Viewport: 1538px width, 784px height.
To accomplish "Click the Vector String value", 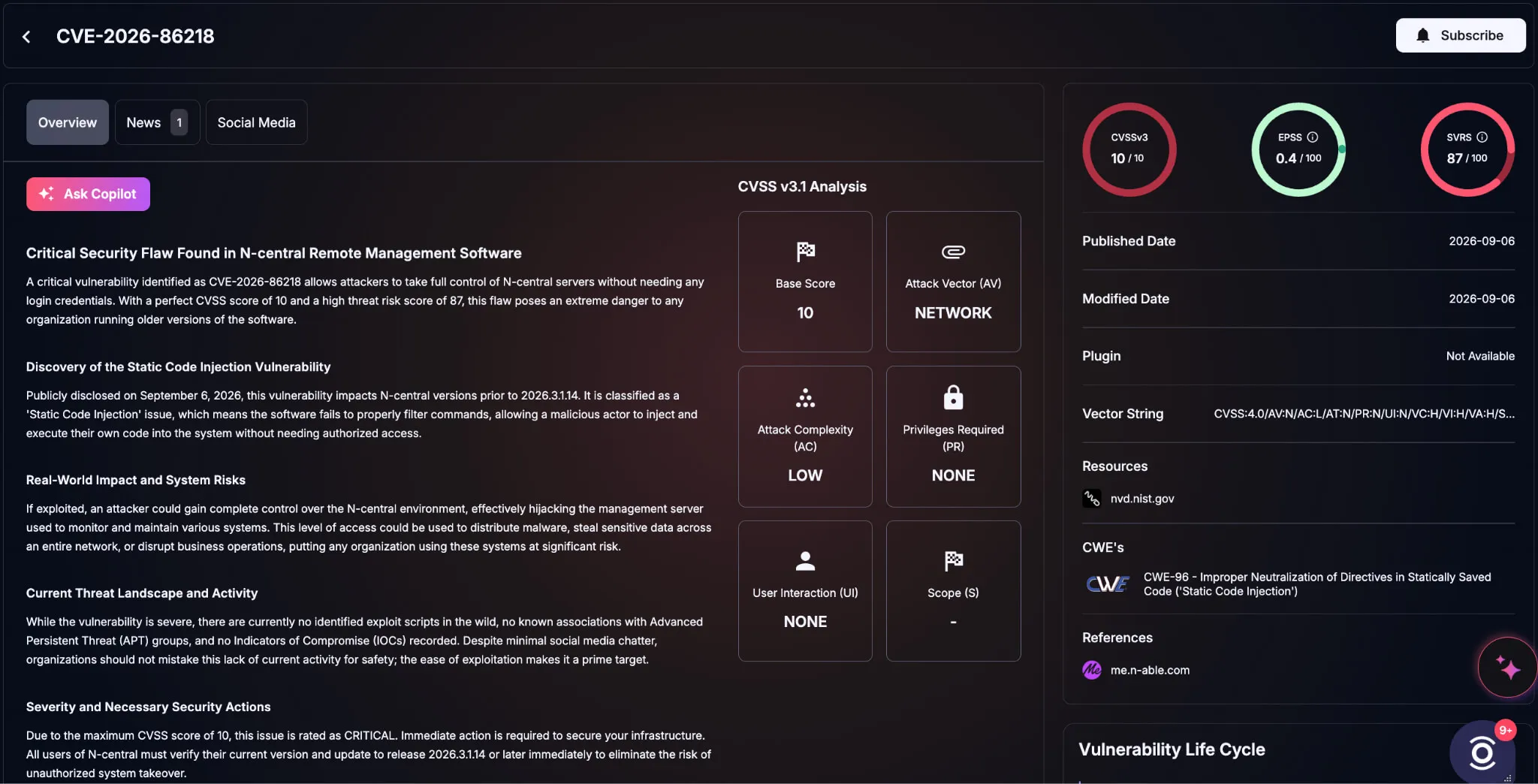I will [x=1364, y=414].
